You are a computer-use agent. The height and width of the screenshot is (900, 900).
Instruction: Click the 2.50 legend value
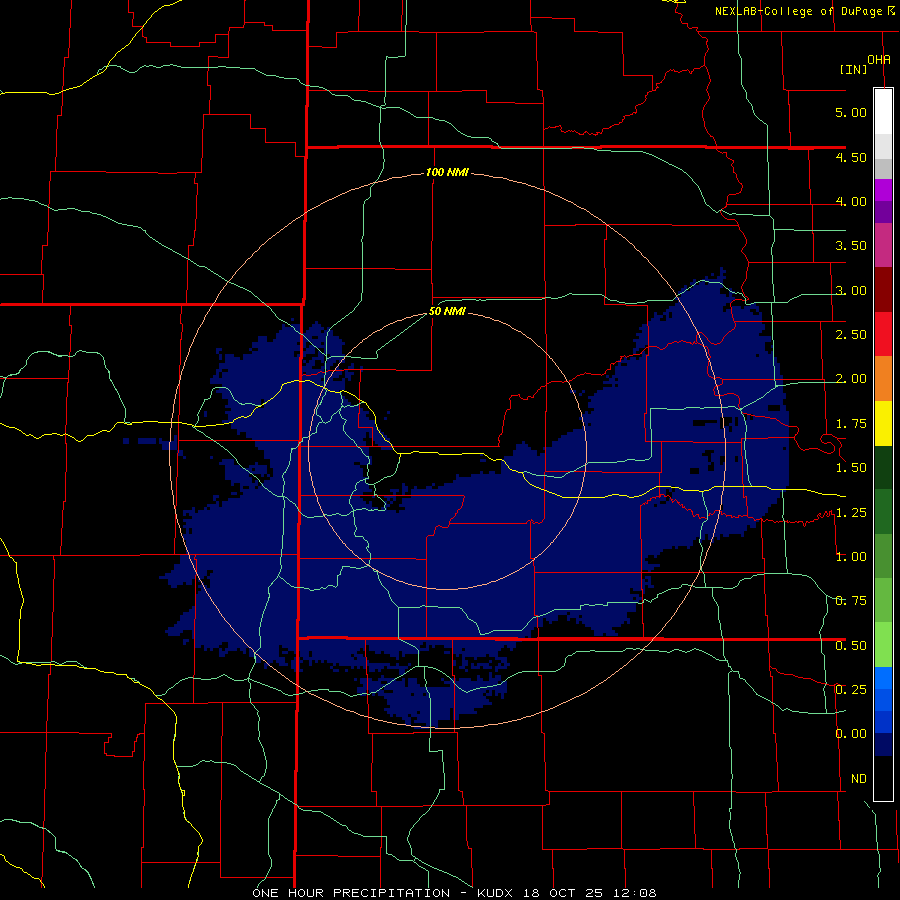coord(851,335)
